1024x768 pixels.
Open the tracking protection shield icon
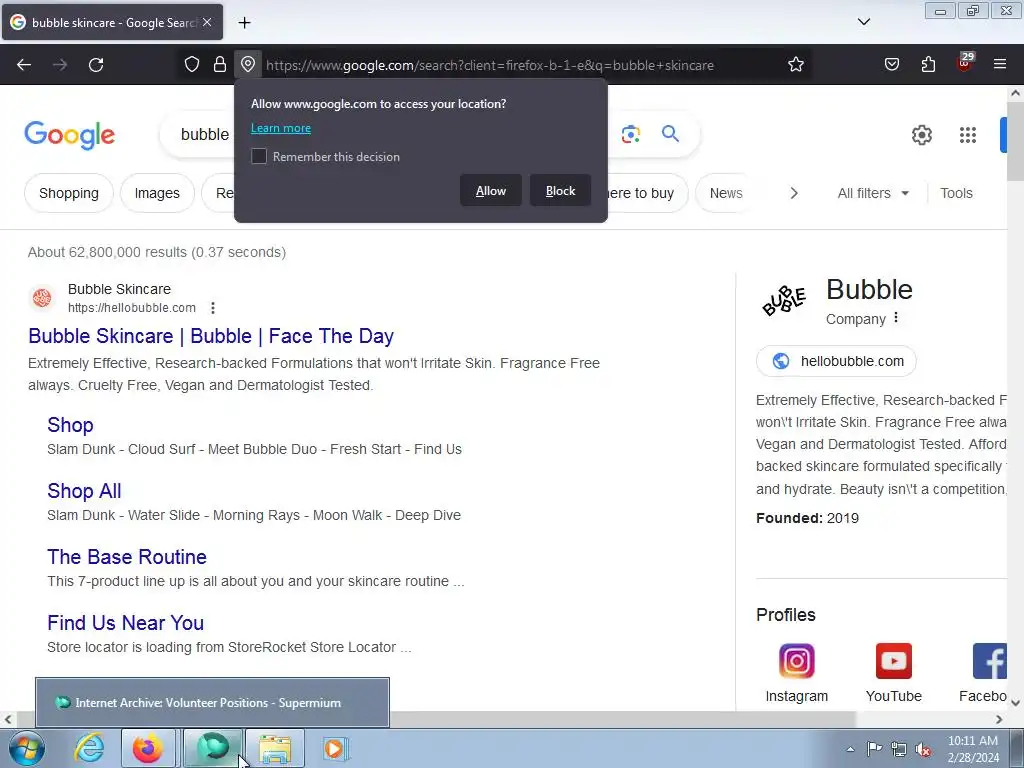pyautogui.click(x=191, y=65)
